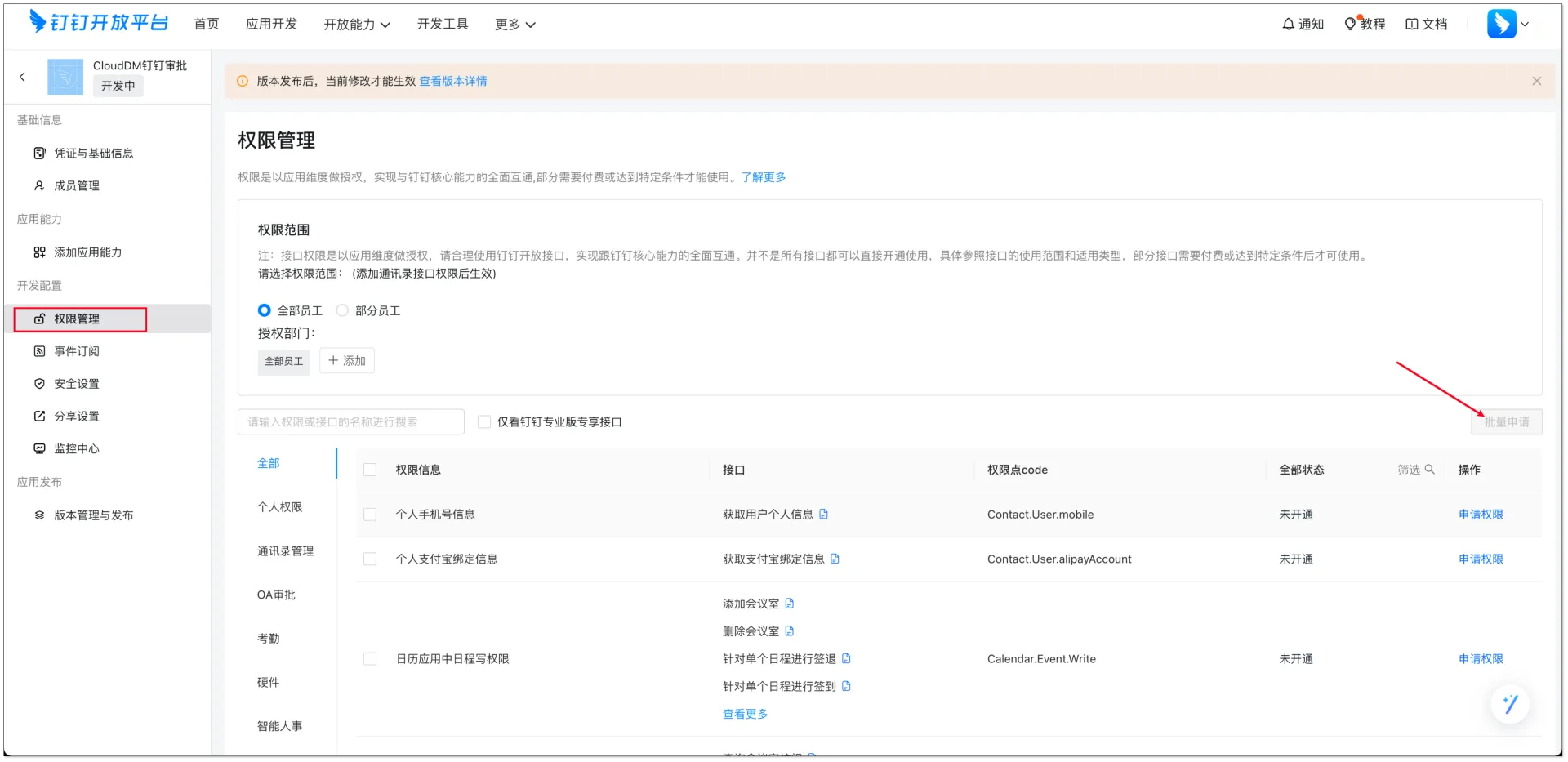The width and height of the screenshot is (1568, 762).
Task: Select the 全部 category tab
Action: [x=269, y=463]
